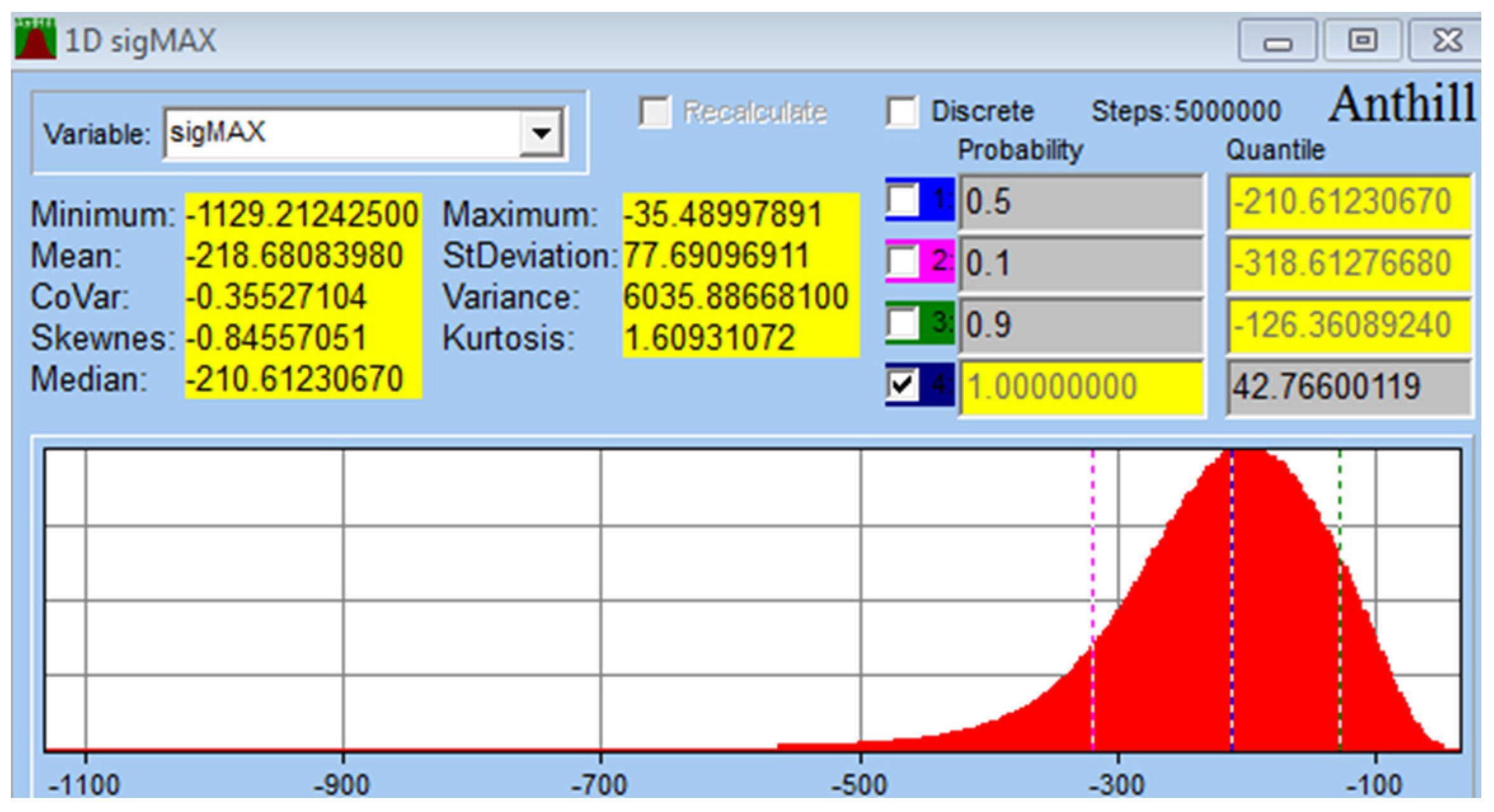Enable the Recalculate checkbox
The image size is (1494, 812).
[x=654, y=112]
